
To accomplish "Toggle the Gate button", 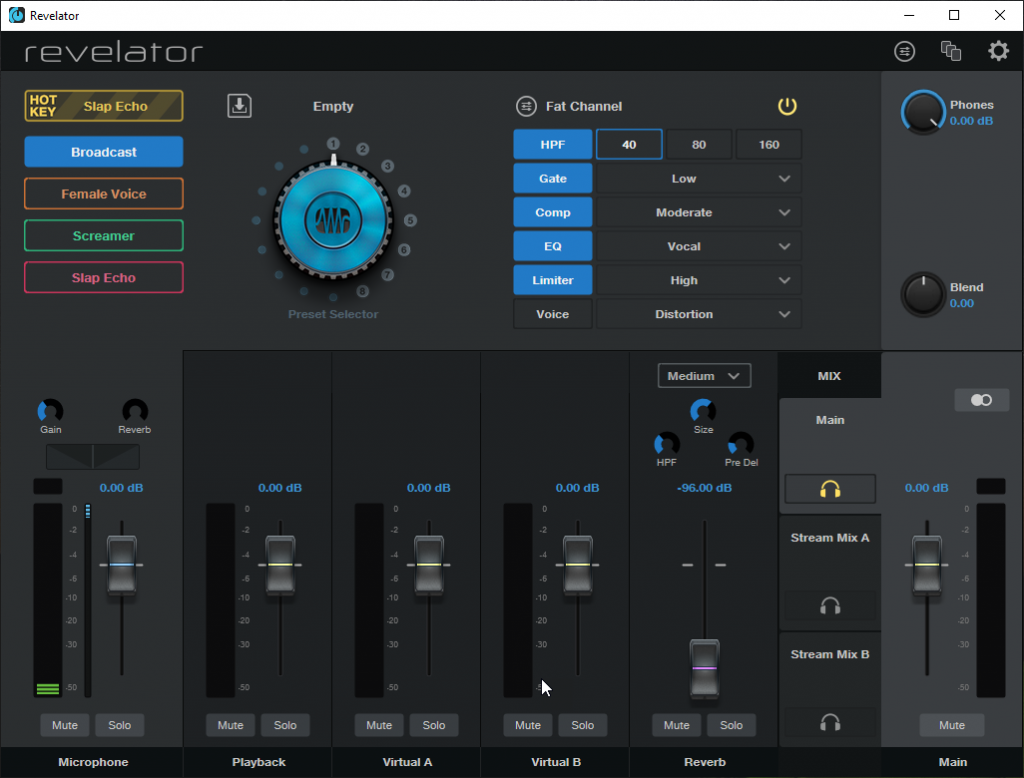I will [552, 178].
